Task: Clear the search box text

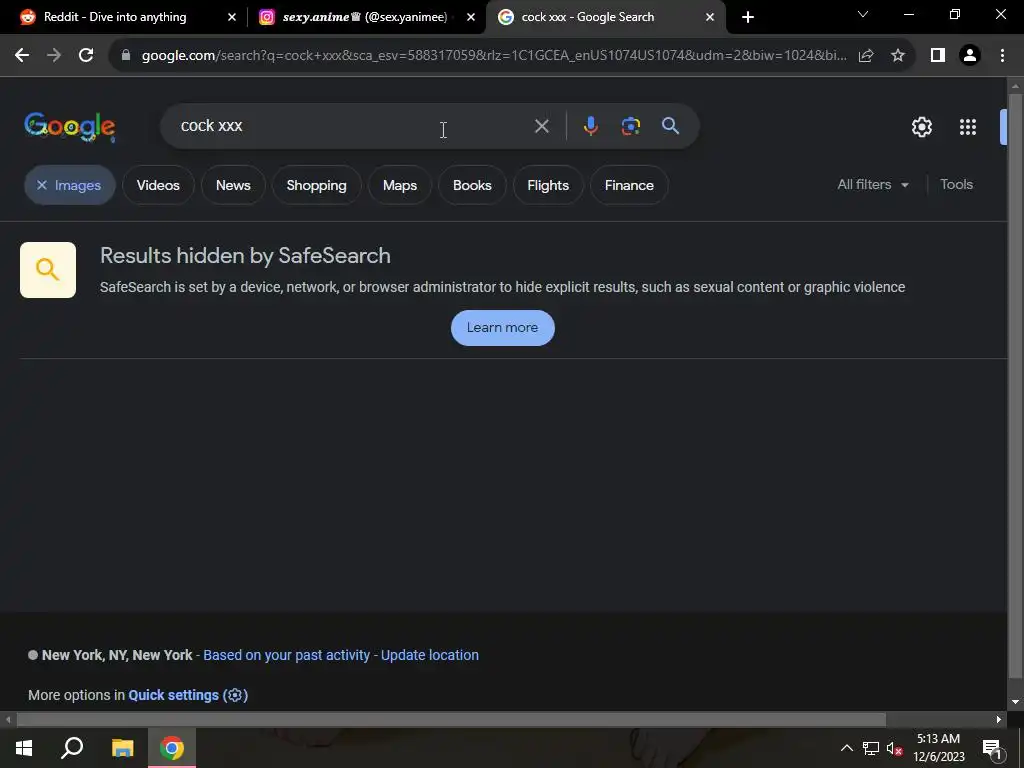Action: pos(541,126)
